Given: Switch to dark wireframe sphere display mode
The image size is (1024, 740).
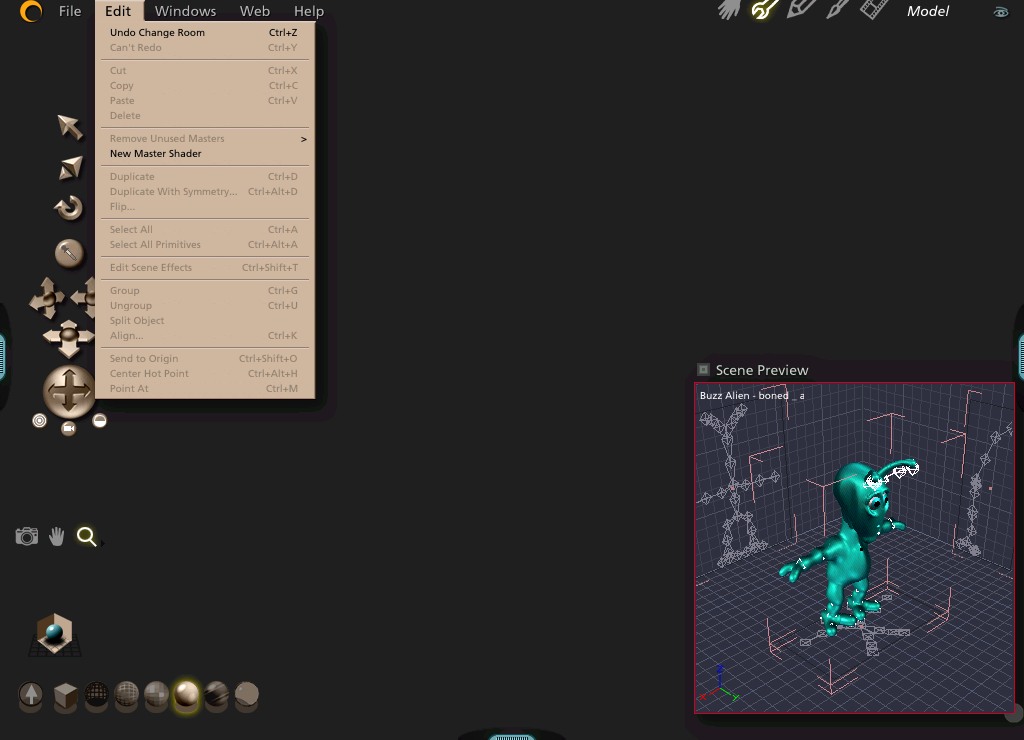Looking at the screenshot, I should [x=96, y=694].
